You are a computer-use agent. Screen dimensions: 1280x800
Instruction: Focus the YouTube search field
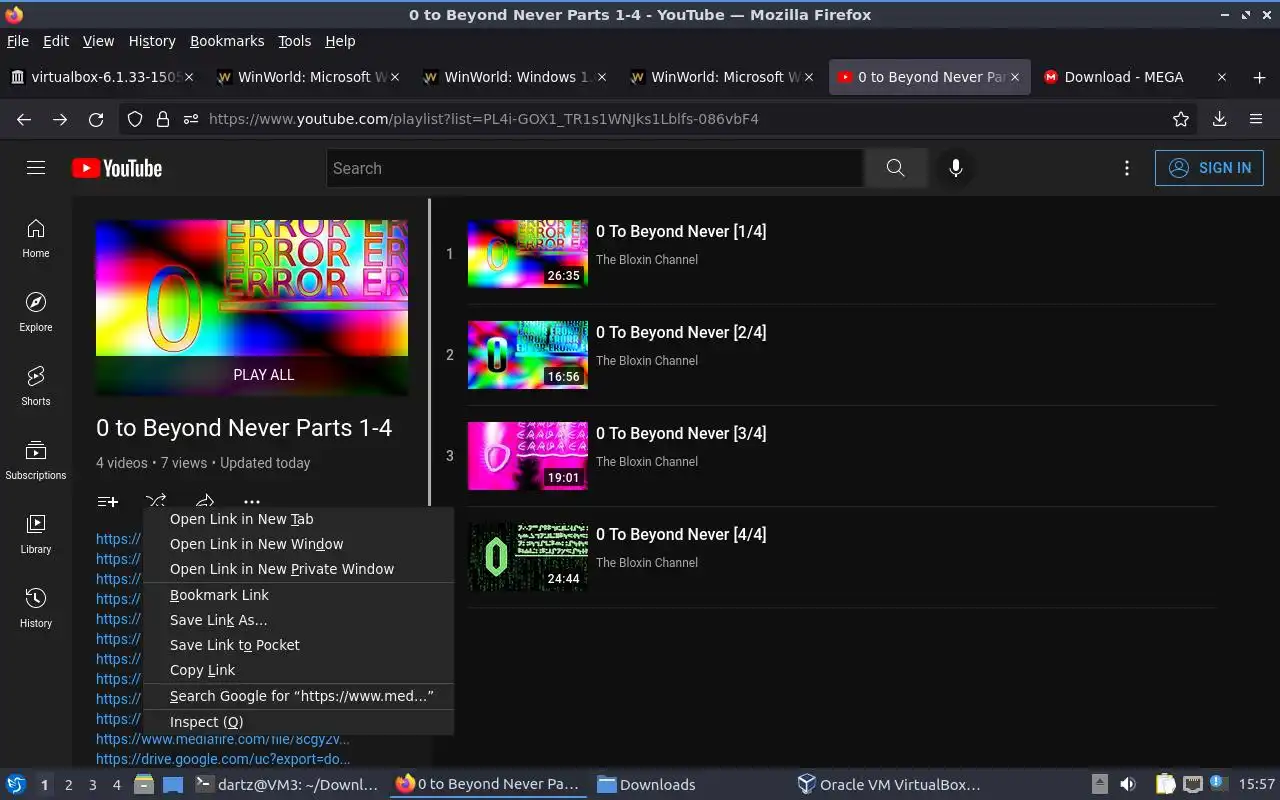[595, 168]
